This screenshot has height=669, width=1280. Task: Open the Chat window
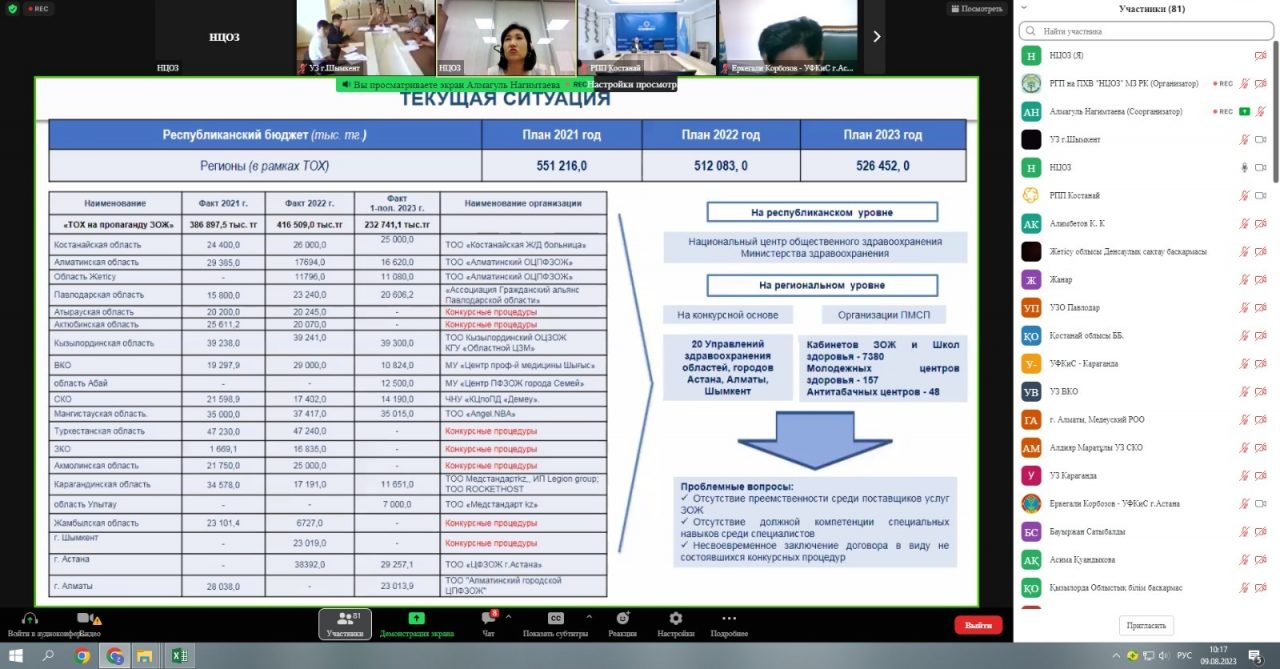point(488,624)
